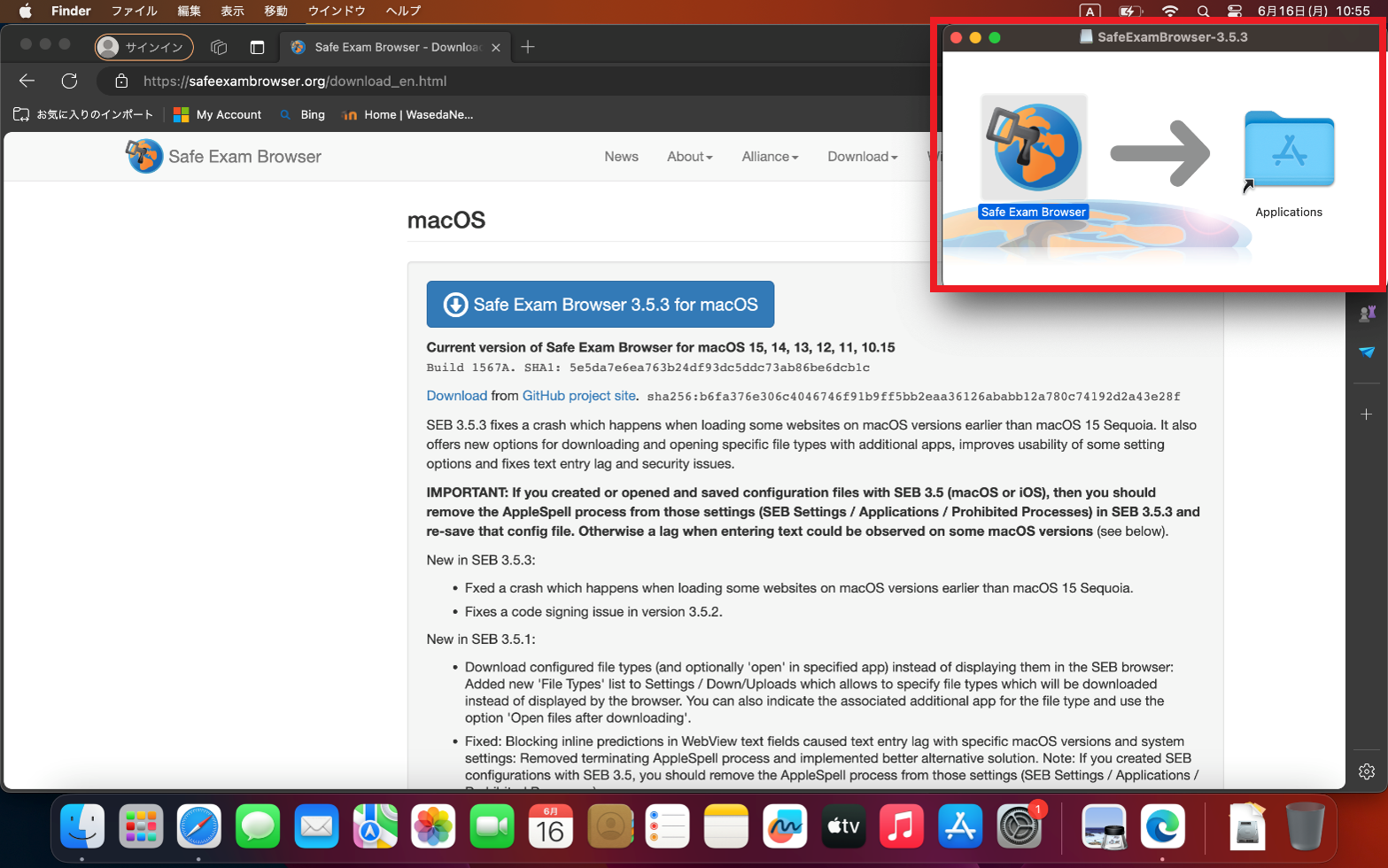Open a new tab in Edge
1388x868 pixels.
(x=528, y=47)
